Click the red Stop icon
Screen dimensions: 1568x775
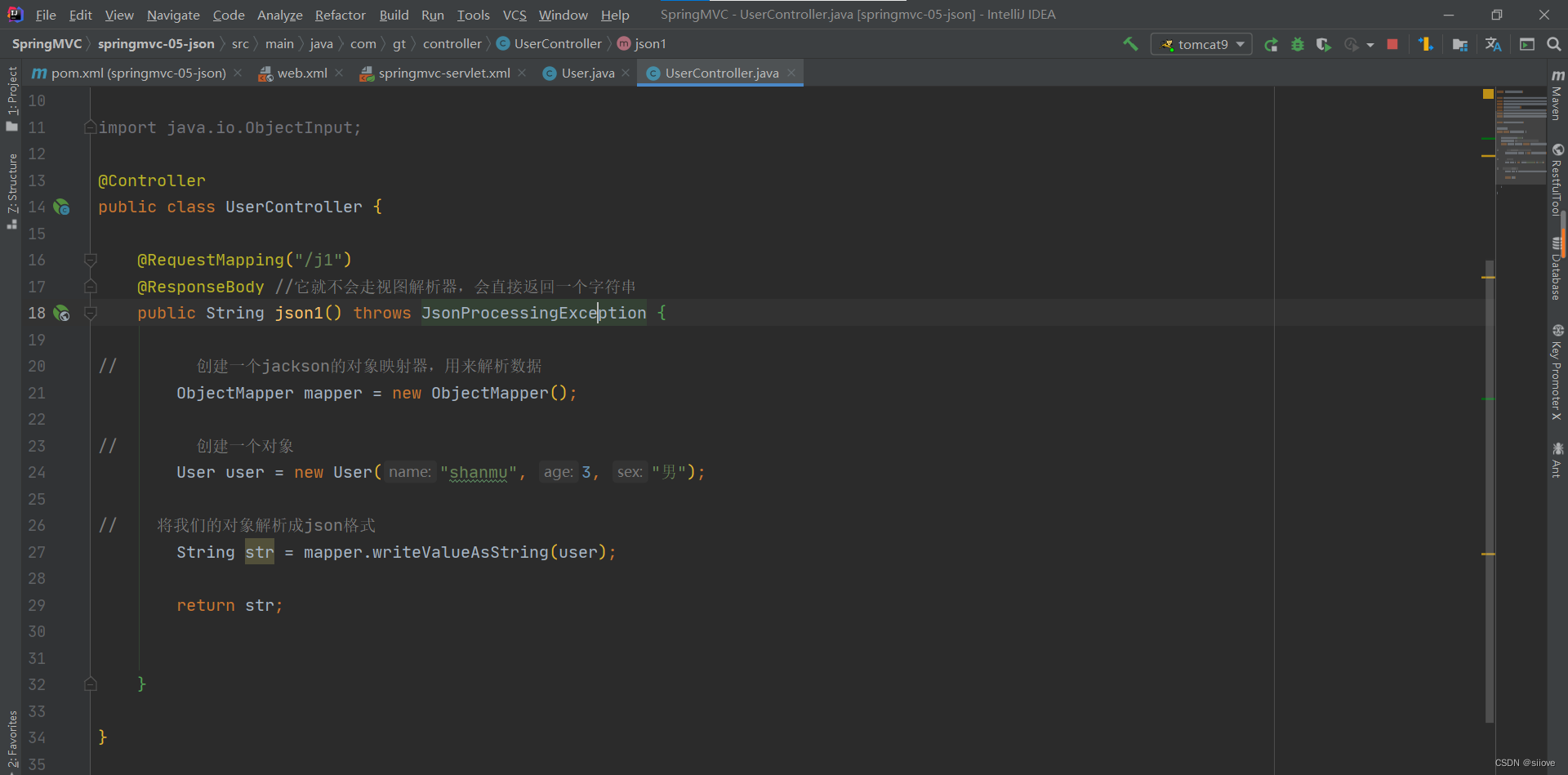coord(1393,44)
